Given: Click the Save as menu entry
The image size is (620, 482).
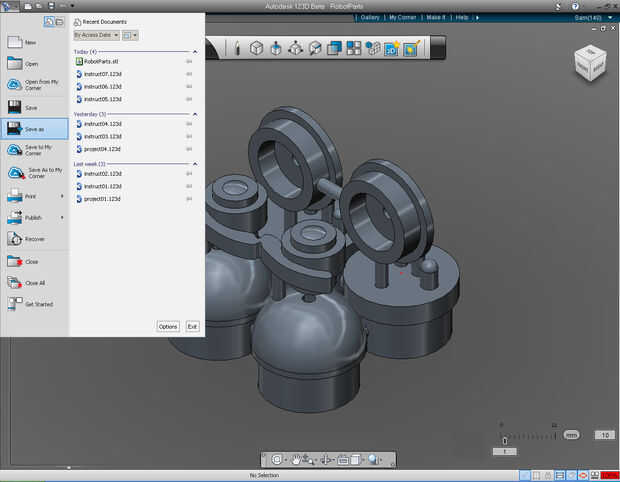Looking at the screenshot, I should coord(34,129).
